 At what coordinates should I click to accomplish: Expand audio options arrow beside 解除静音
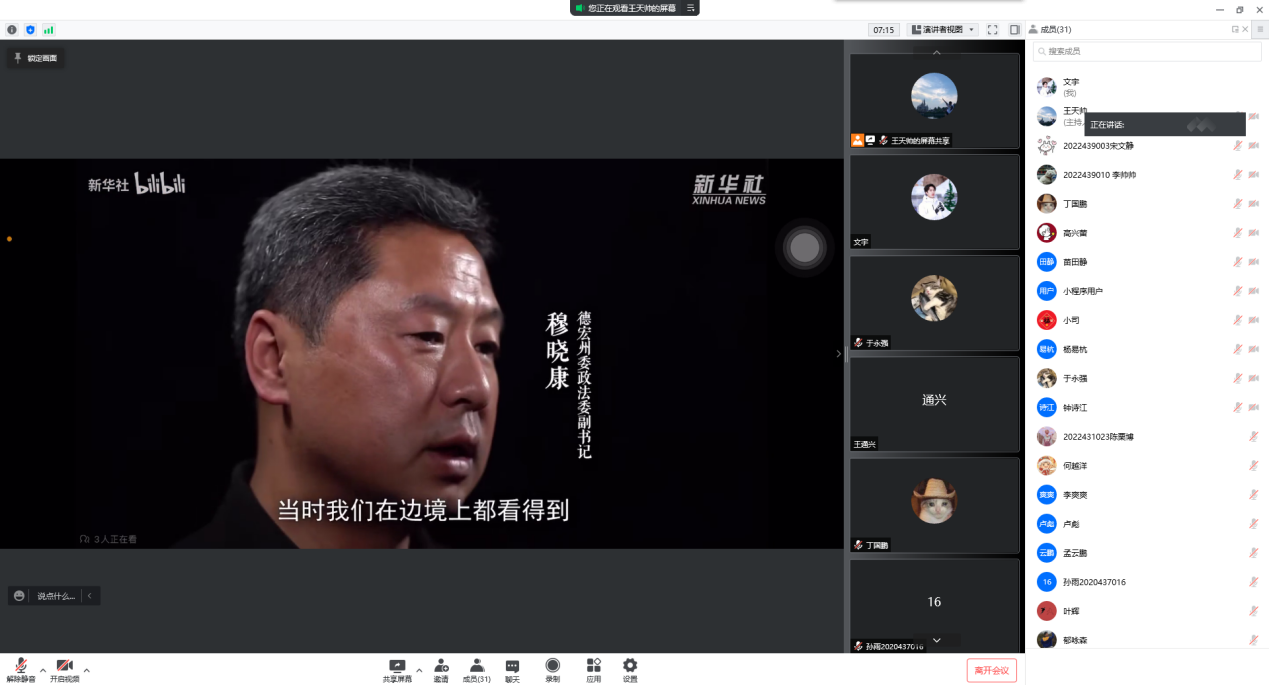point(42,669)
